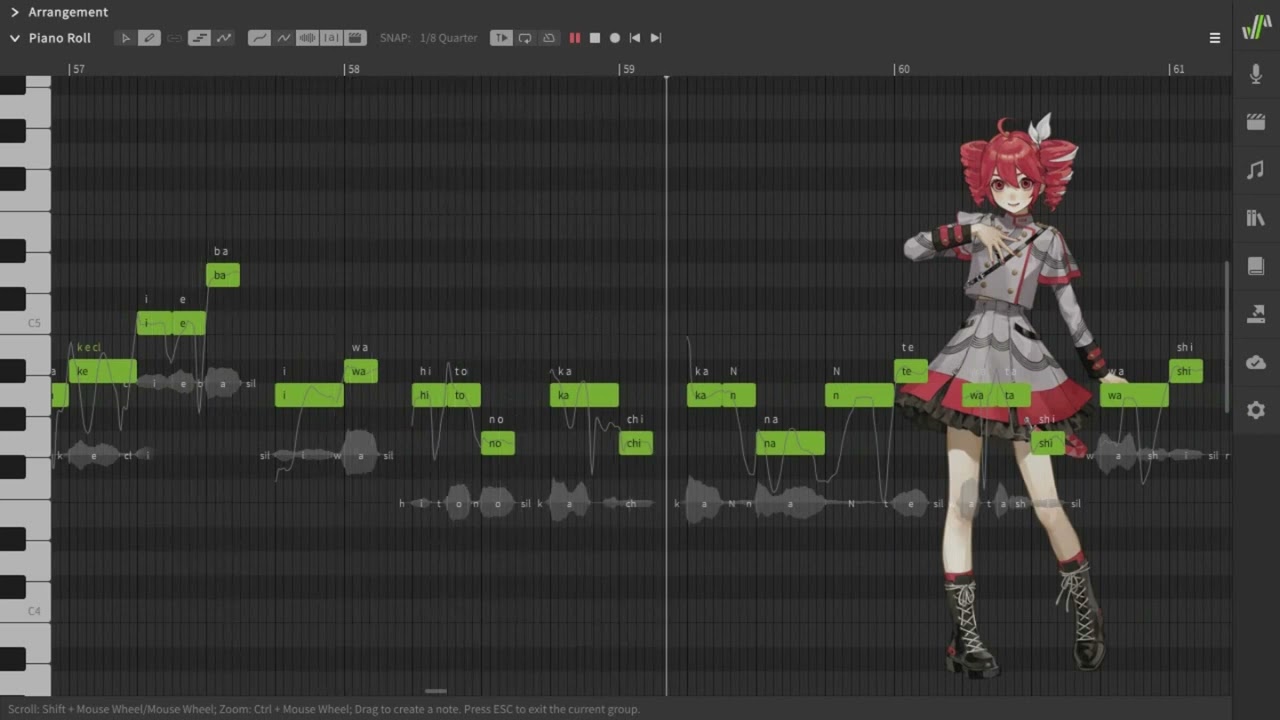Image resolution: width=1280 pixels, height=720 pixels.
Task: Open the Voice microphone panel
Action: point(1256,74)
